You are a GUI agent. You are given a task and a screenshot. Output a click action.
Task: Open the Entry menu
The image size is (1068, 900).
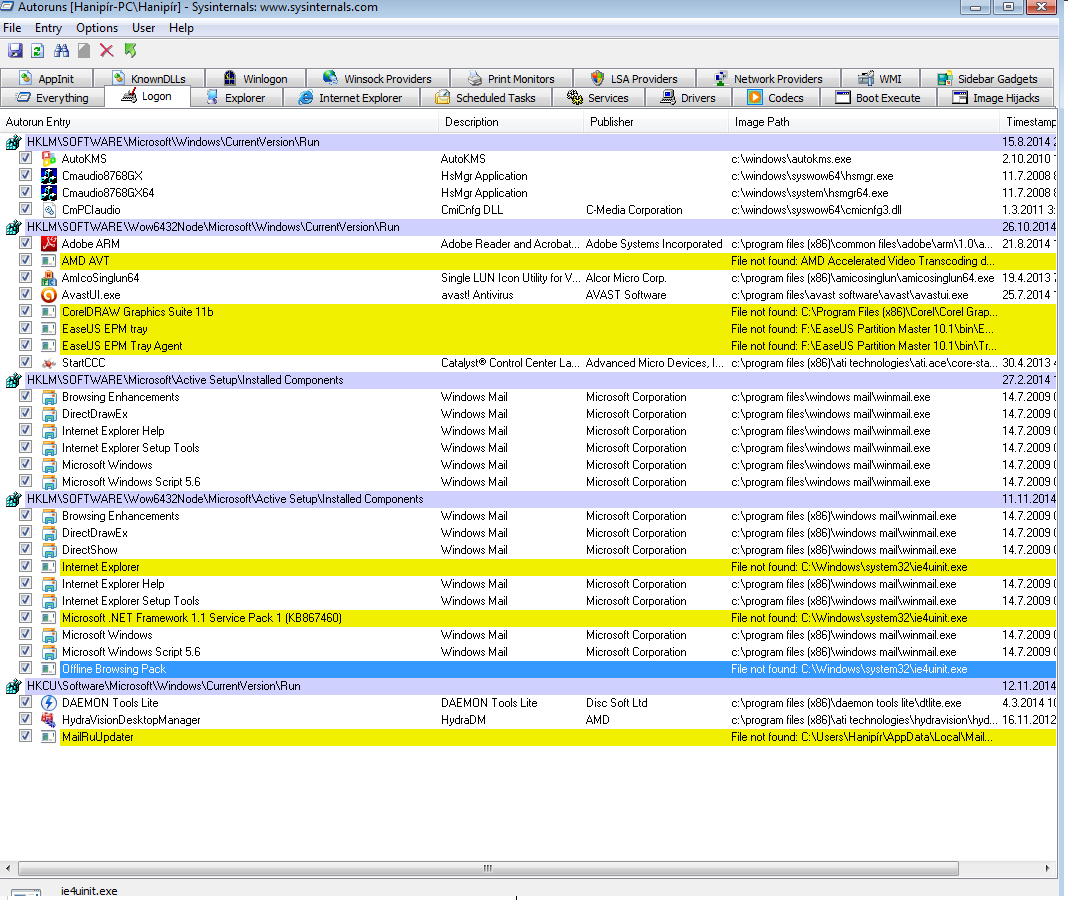point(48,28)
